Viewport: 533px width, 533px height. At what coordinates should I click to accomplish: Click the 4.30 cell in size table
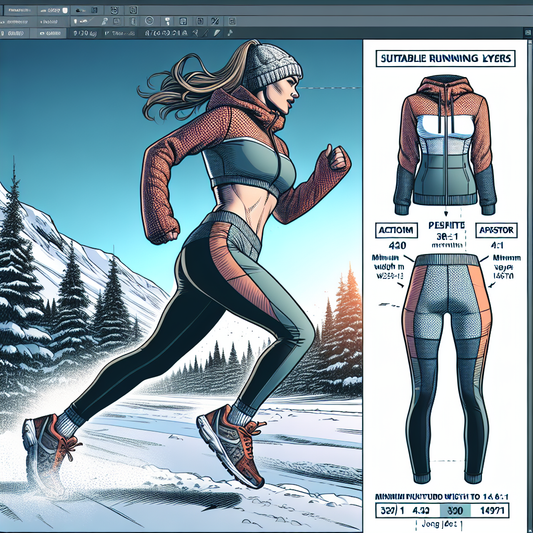(420, 510)
